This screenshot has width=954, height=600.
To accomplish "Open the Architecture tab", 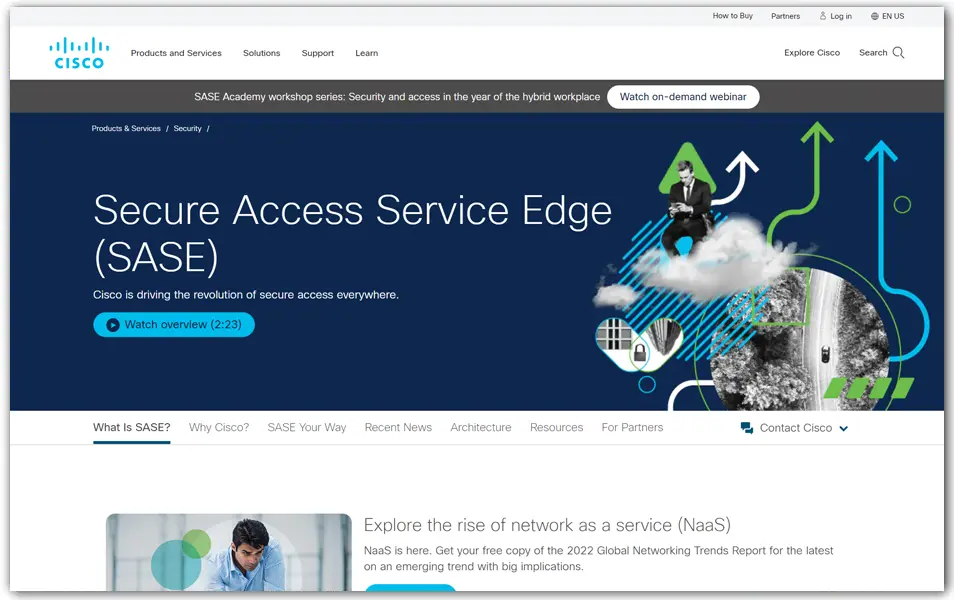I will coord(481,427).
